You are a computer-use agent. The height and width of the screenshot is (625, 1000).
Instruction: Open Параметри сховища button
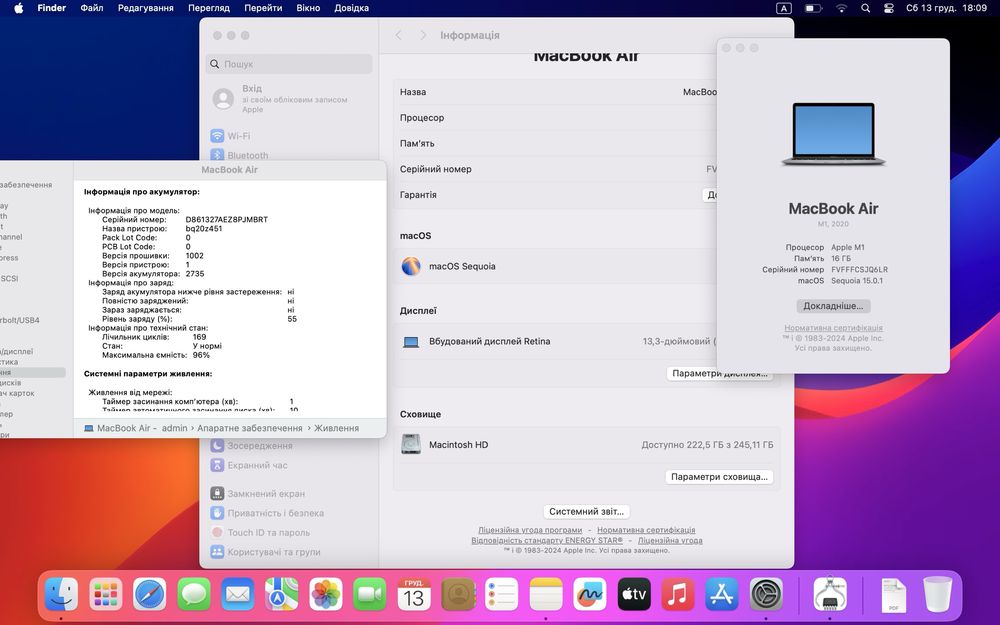click(x=719, y=476)
